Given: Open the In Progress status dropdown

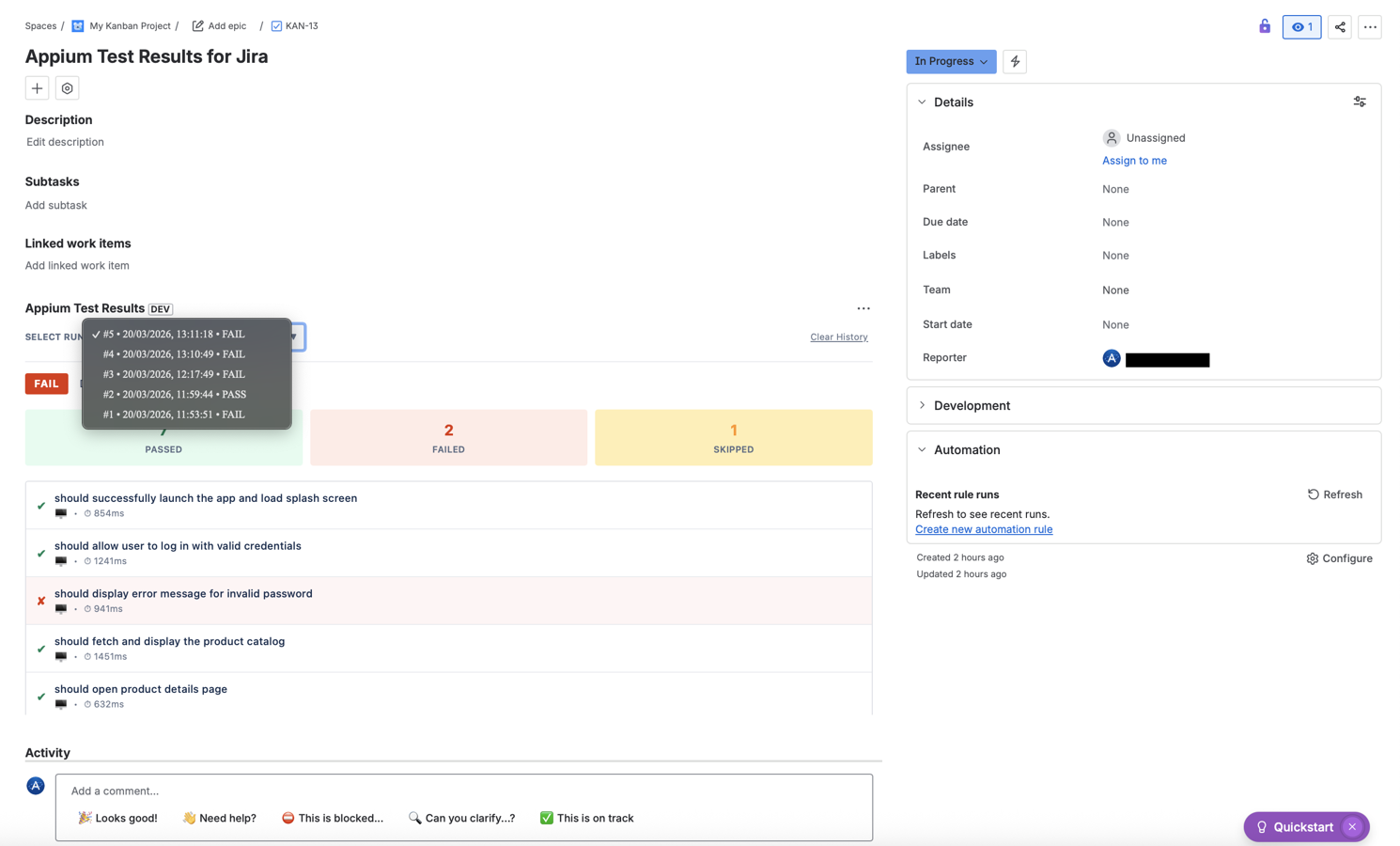Looking at the screenshot, I should point(950,61).
